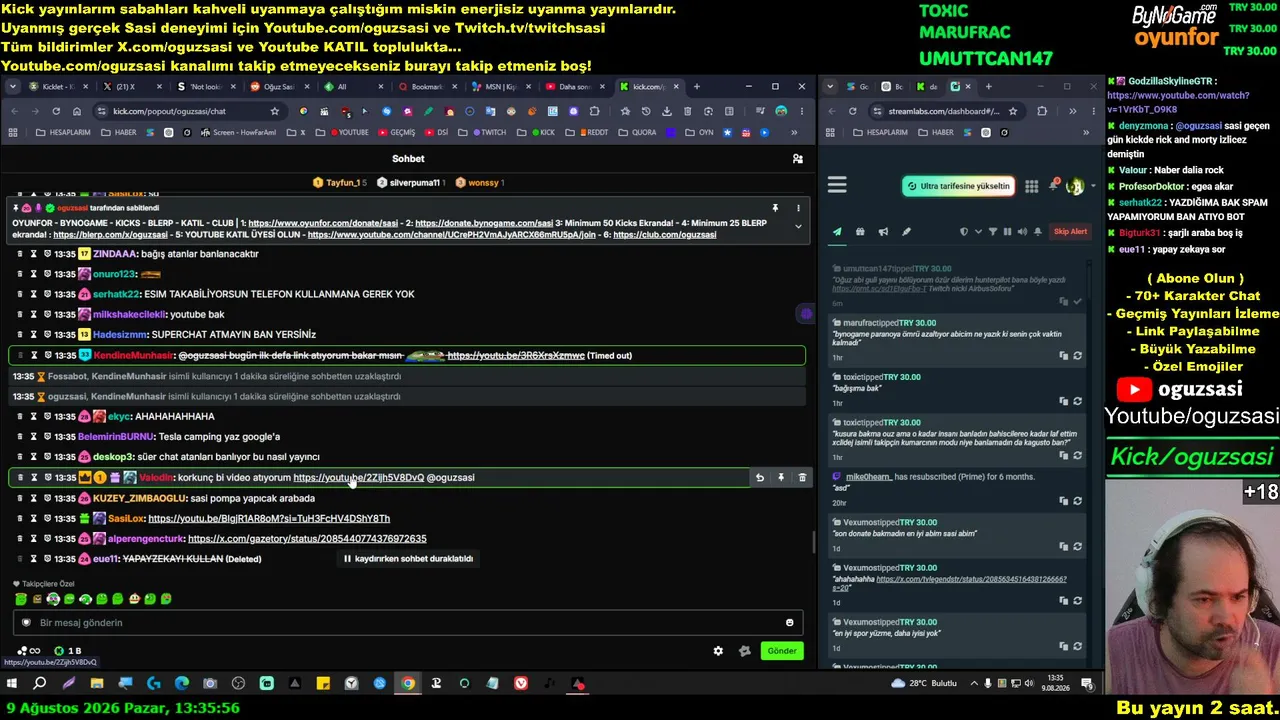Image resolution: width=1280 pixels, height=720 pixels.
Task: Open alperengencturk's x.com gazetory link
Action: (x=307, y=539)
